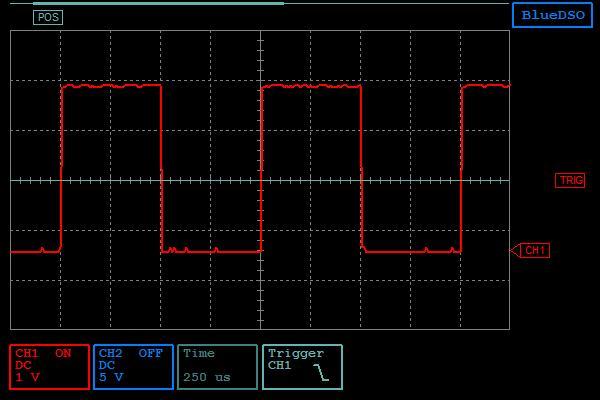Open the Trigger CH1 panel
Viewport: 600px width, 400px height.
pyautogui.click(x=302, y=367)
